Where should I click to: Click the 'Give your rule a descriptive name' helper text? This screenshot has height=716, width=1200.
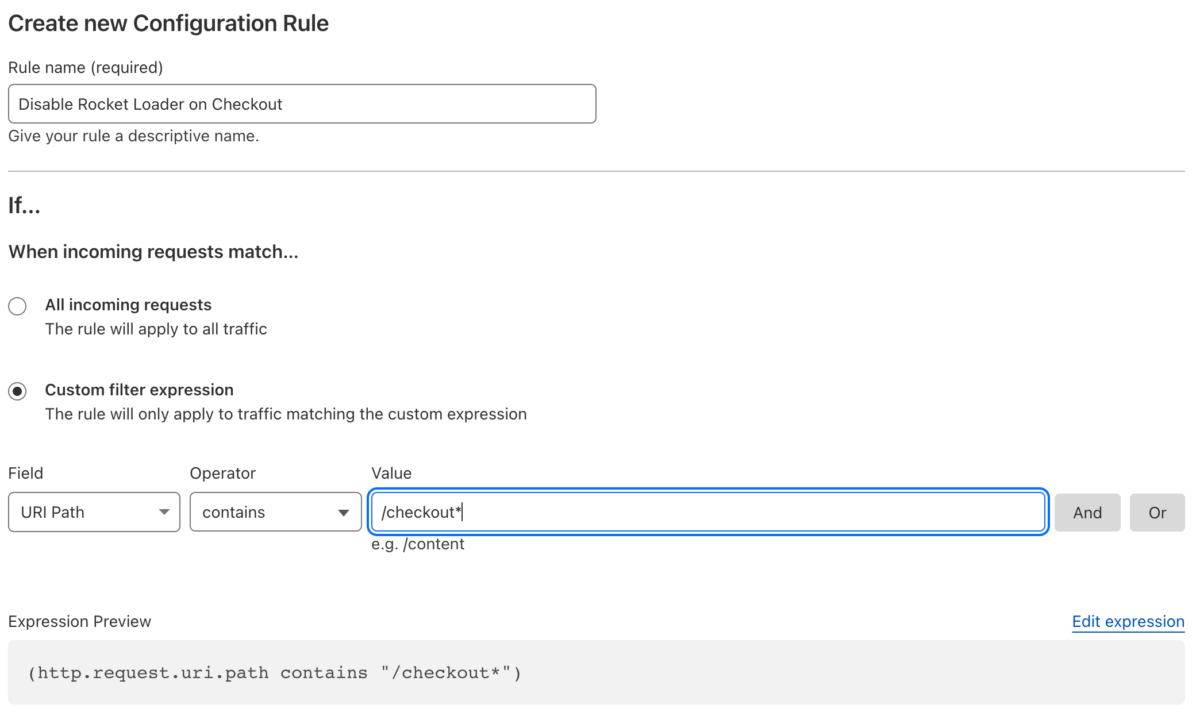point(133,136)
